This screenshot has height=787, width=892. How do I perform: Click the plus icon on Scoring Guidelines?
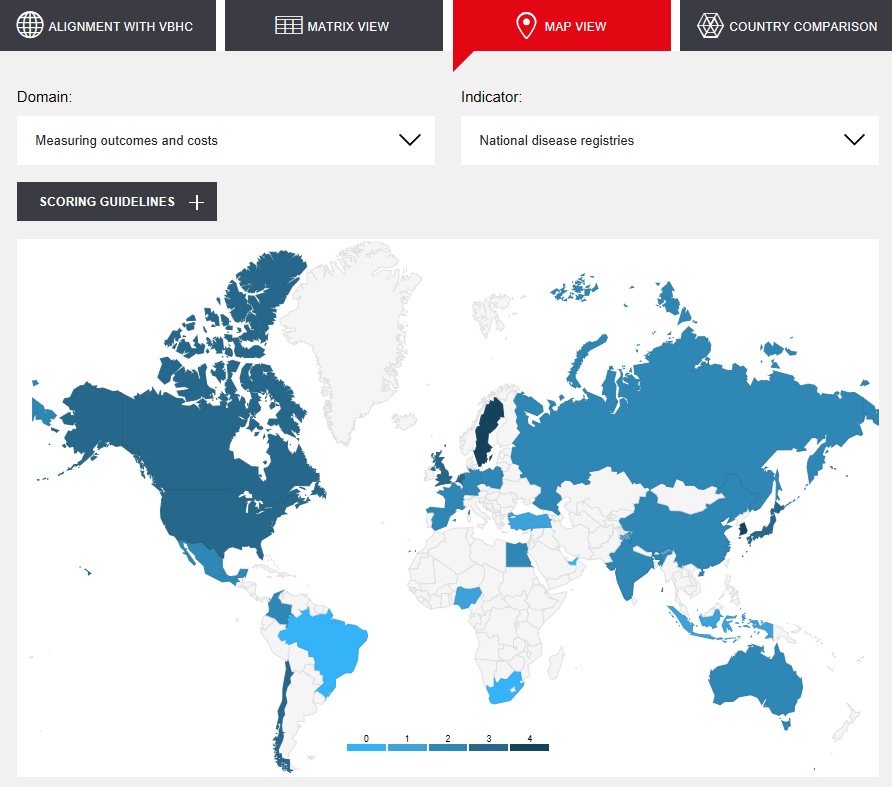(196, 202)
